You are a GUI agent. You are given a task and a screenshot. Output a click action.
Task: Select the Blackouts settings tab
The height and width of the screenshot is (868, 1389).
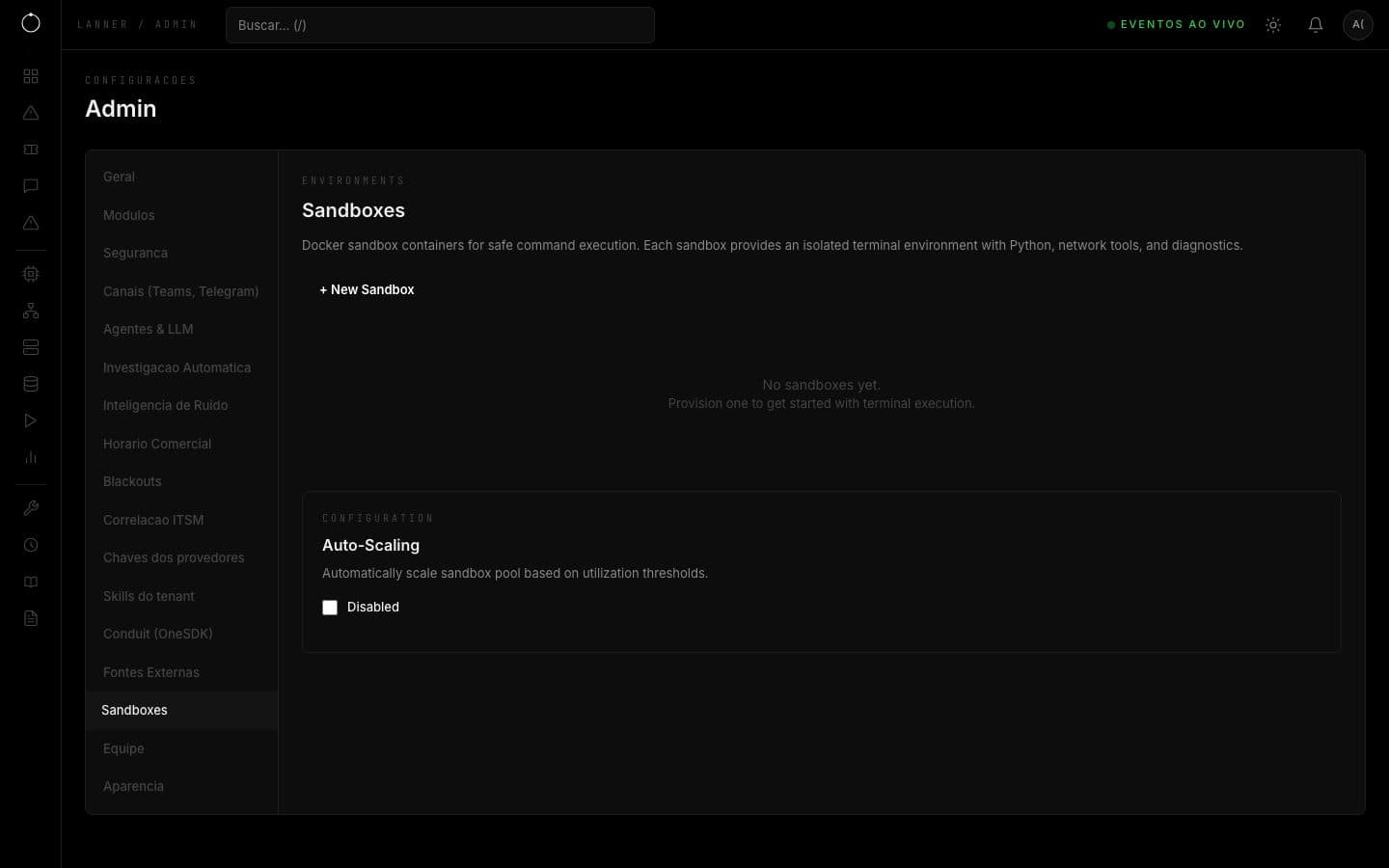[x=181, y=481]
